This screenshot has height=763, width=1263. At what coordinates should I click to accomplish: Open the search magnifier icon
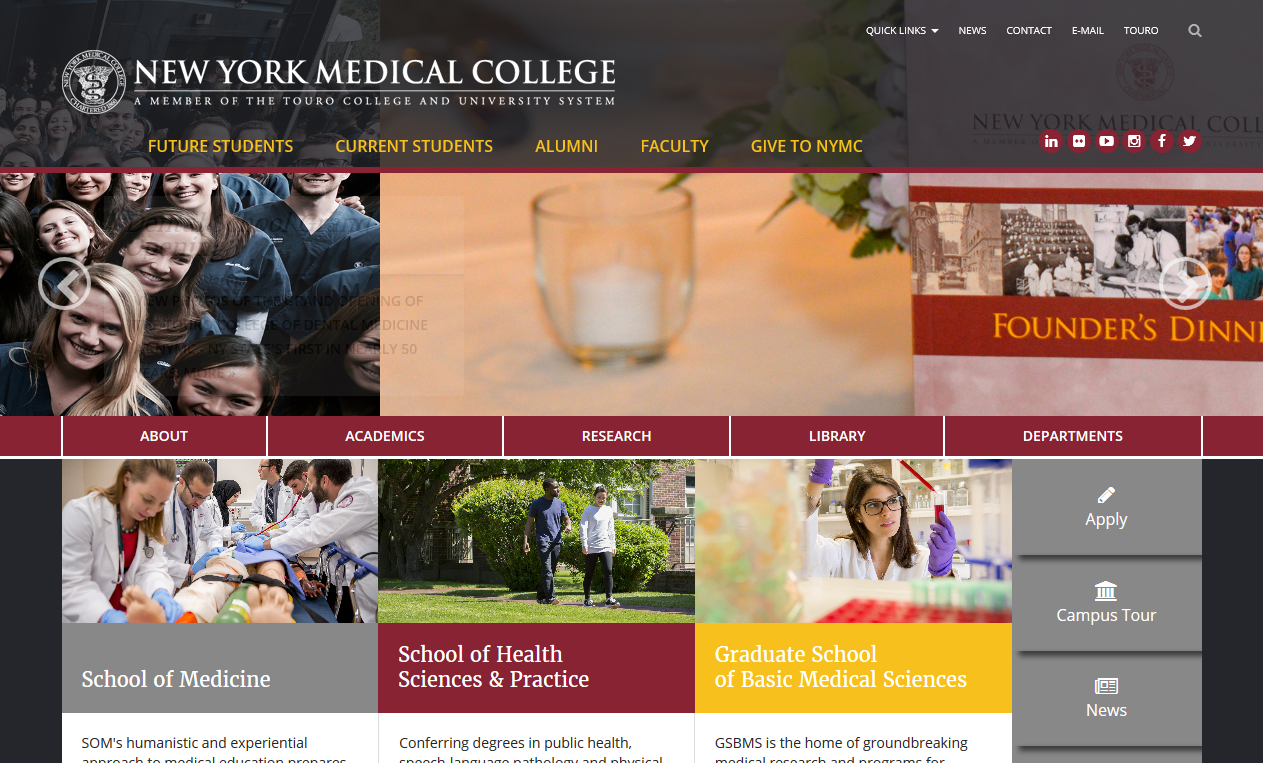1195,31
